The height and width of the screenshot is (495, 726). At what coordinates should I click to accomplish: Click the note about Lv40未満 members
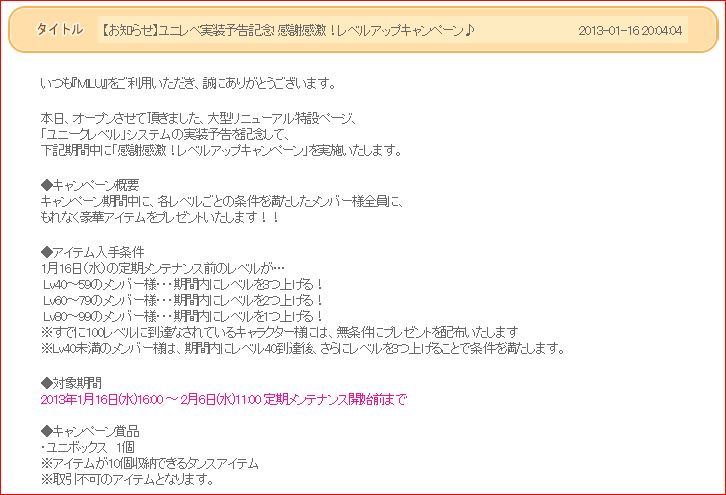coord(303,348)
